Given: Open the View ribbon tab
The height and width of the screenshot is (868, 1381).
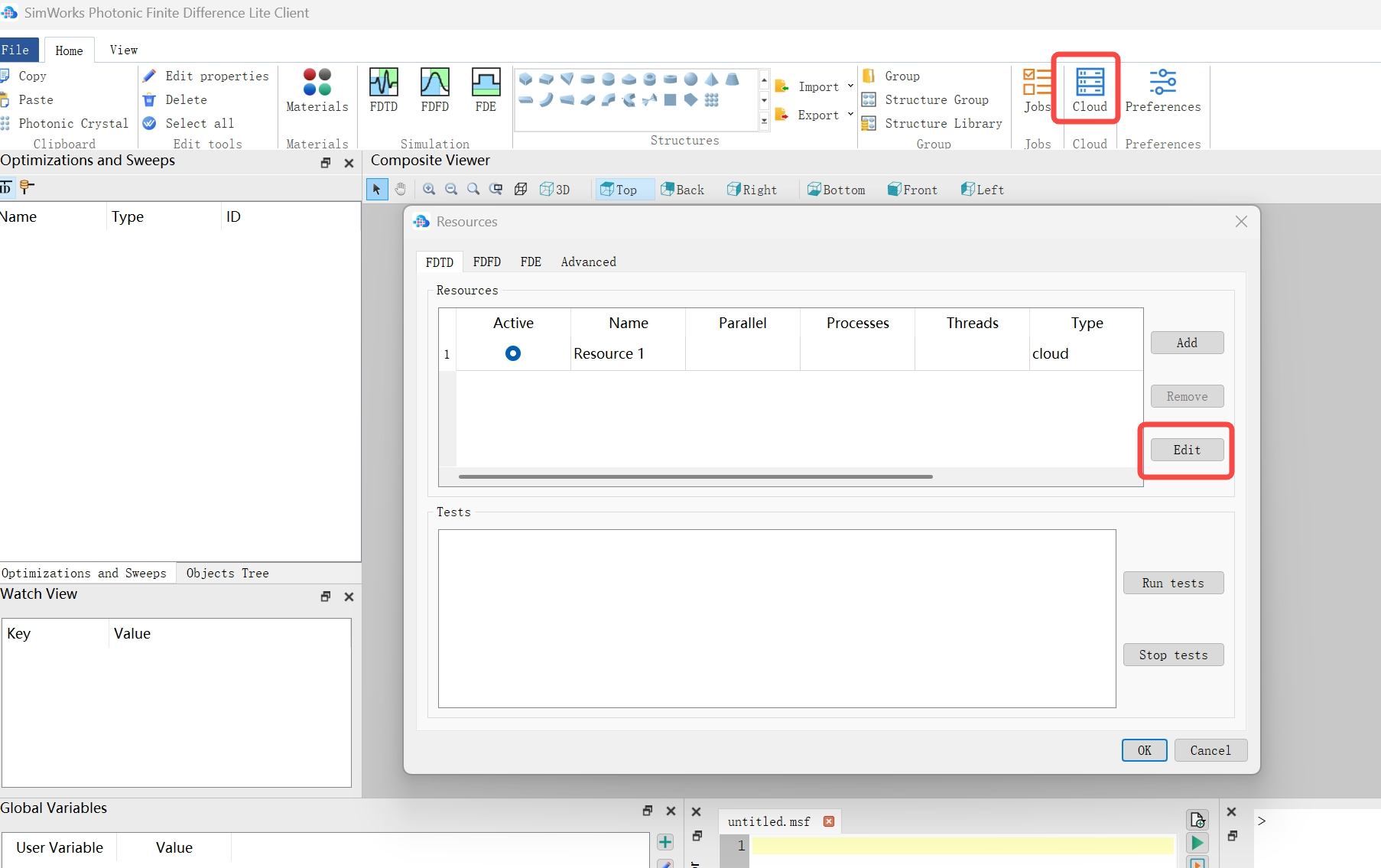Looking at the screenshot, I should tap(123, 50).
